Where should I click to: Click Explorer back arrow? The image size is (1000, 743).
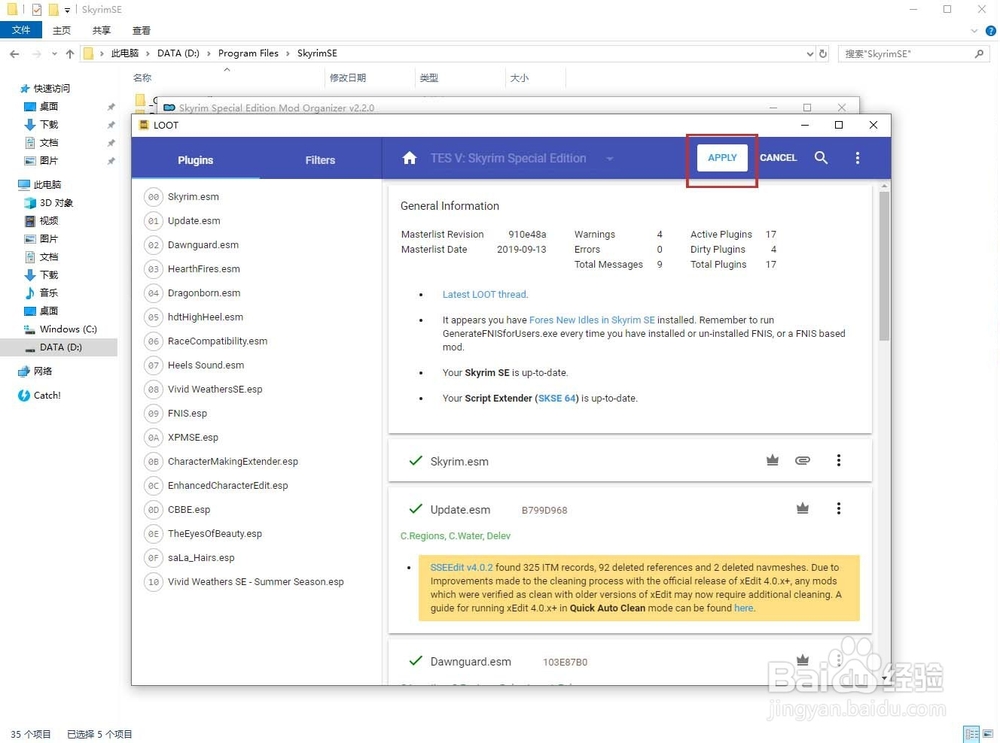[x=15, y=54]
